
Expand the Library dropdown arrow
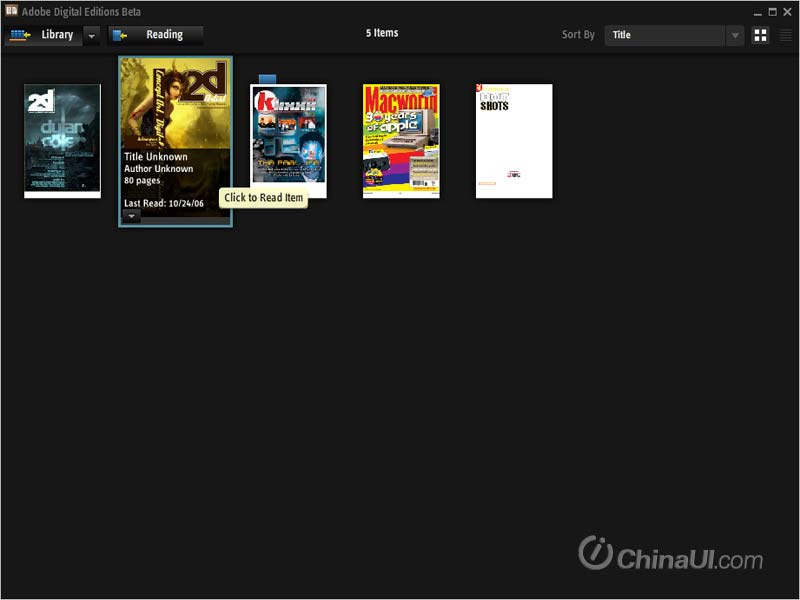tap(91, 36)
